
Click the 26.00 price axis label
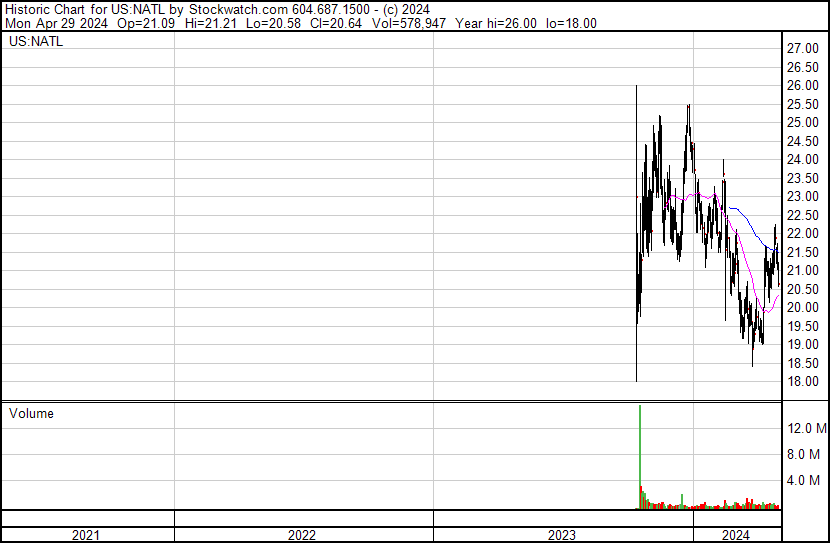(802, 86)
